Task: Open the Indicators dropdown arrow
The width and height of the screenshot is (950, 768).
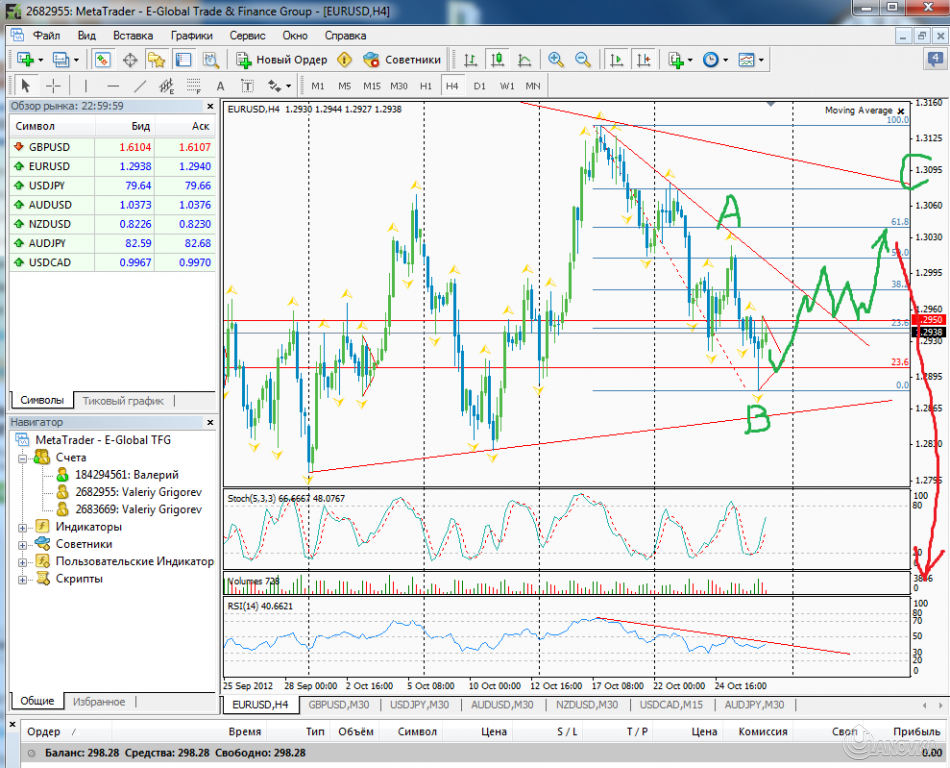Action: [x=689, y=60]
